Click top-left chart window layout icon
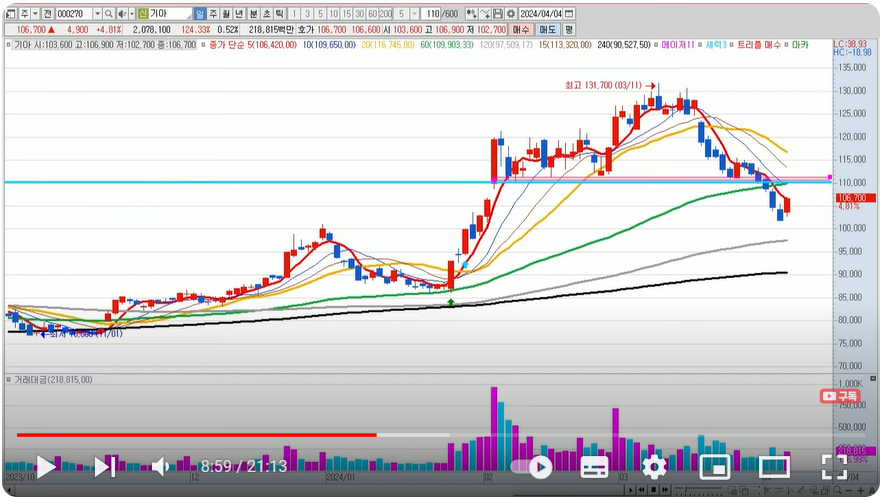882x500 pixels. (x=11, y=13)
